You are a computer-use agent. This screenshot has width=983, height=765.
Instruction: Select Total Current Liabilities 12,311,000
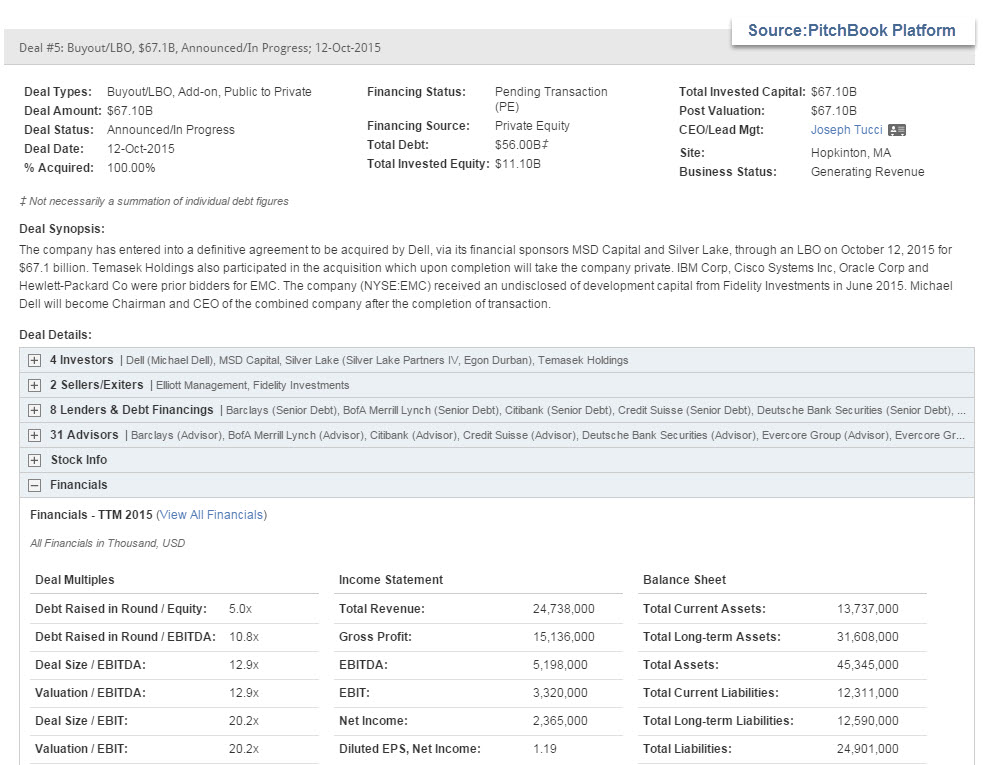868,693
